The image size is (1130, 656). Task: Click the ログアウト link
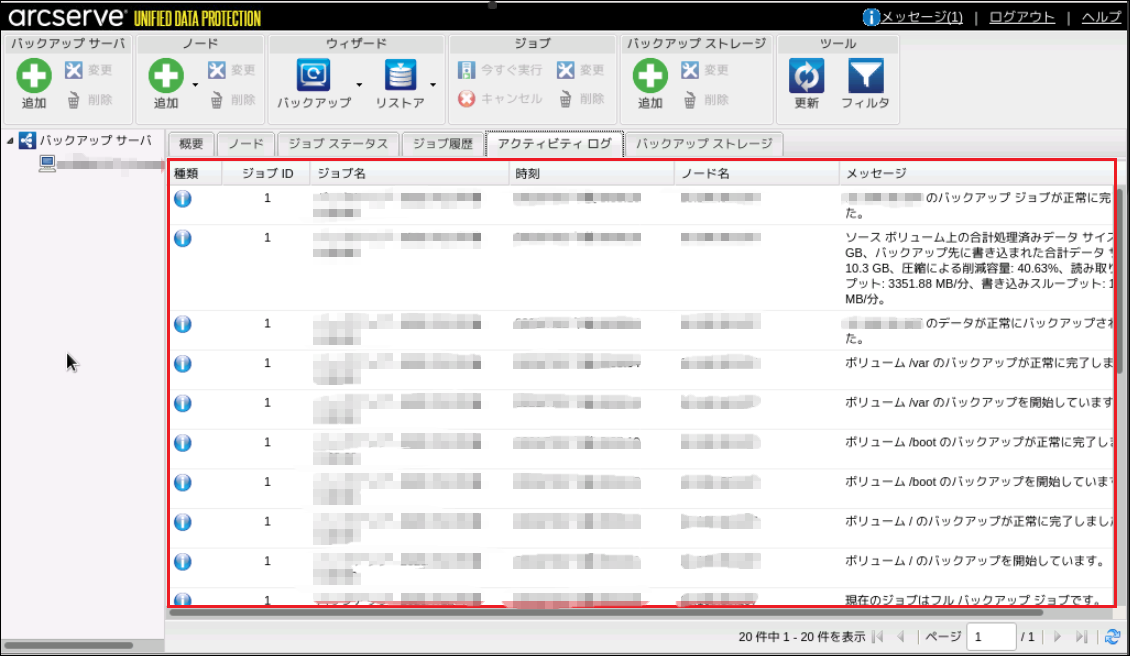click(x=1021, y=17)
